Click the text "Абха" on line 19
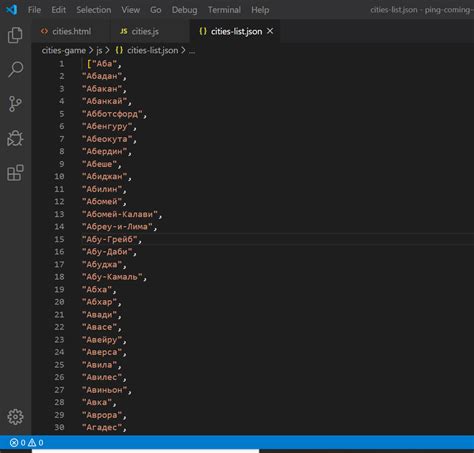Viewport: 474px width, 453px height. point(97,289)
